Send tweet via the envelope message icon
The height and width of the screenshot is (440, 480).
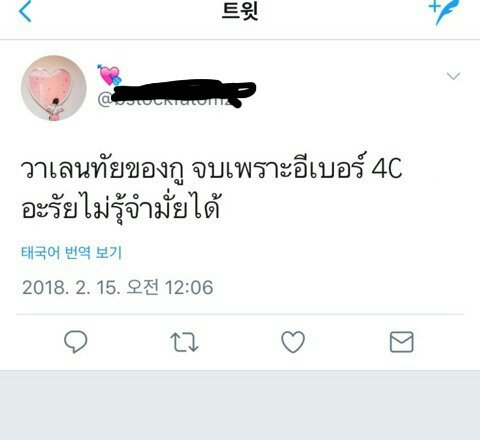[x=402, y=342]
